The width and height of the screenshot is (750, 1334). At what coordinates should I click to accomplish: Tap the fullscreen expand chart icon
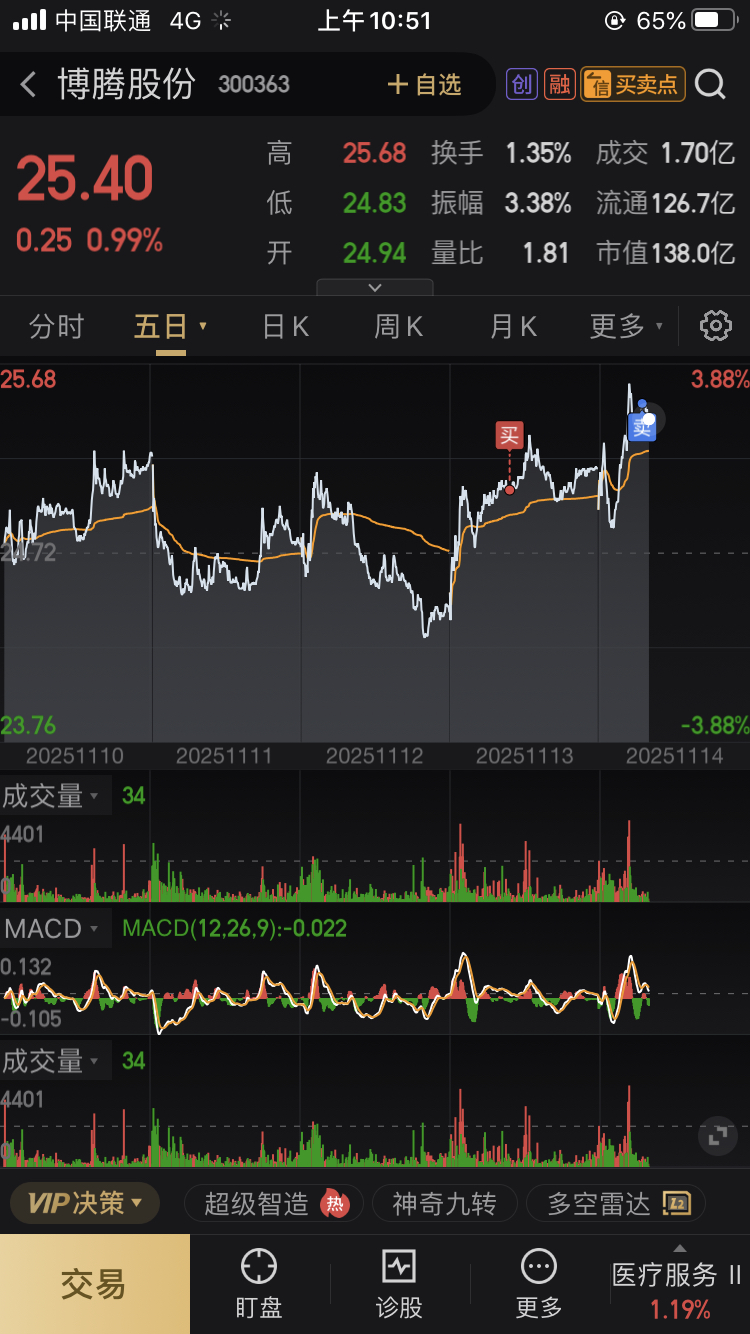(716, 1136)
